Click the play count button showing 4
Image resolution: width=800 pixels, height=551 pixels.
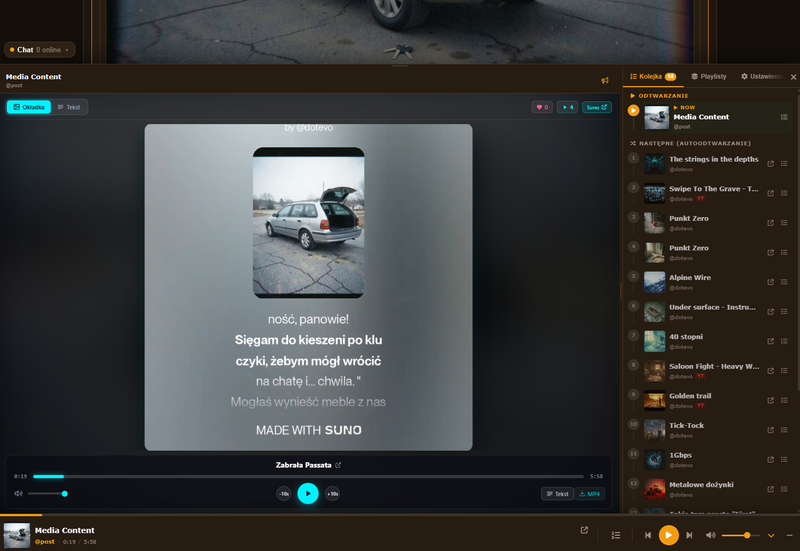tap(567, 107)
